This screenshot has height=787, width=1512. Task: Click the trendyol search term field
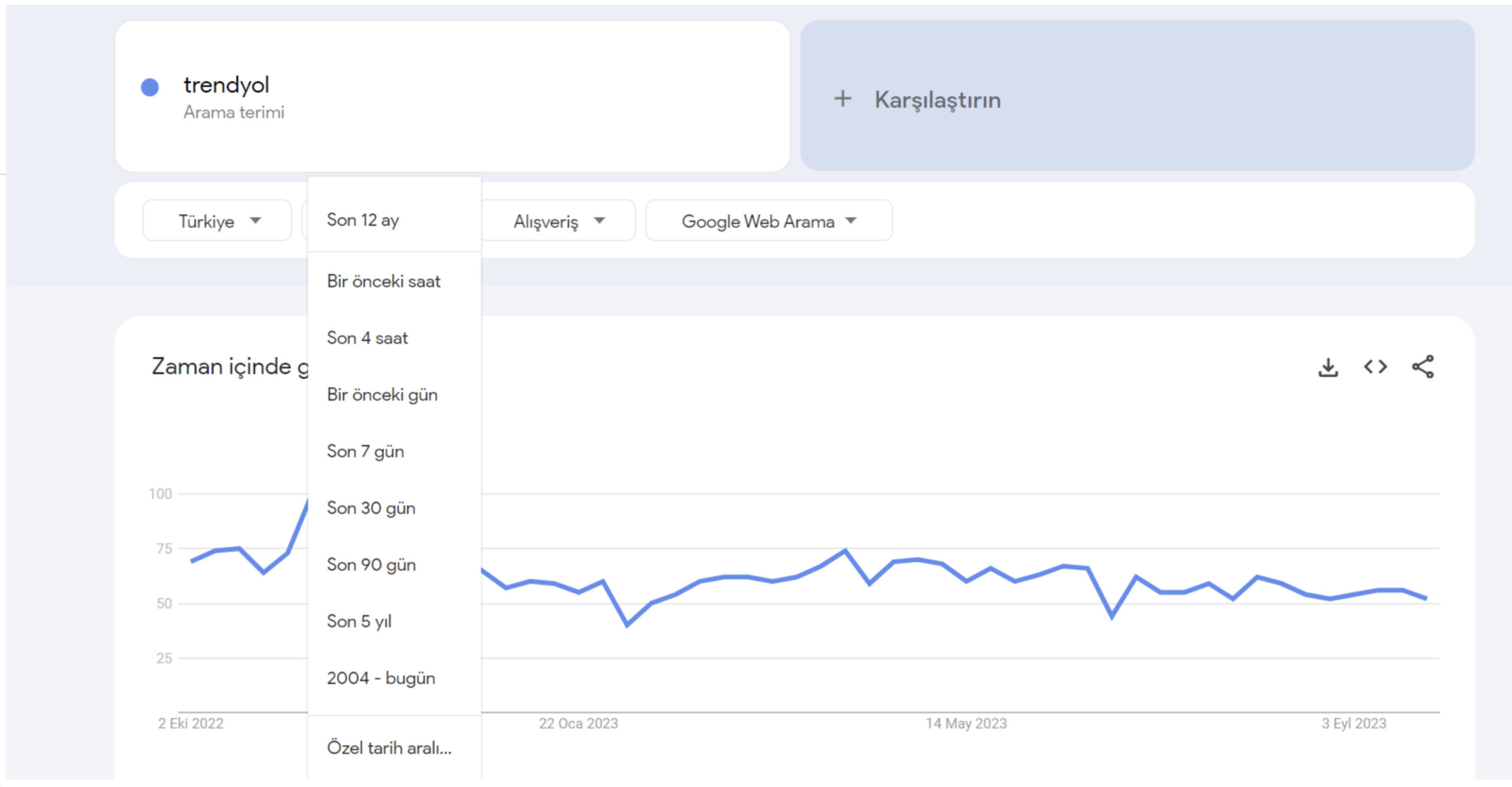[x=452, y=96]
